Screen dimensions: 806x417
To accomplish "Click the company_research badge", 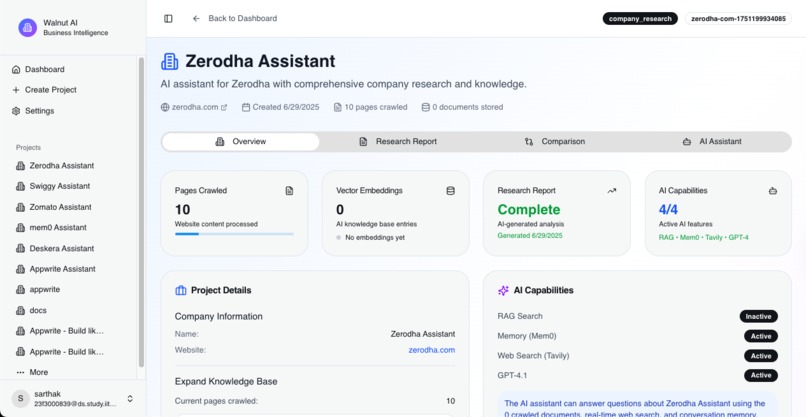I will (640, 19).
